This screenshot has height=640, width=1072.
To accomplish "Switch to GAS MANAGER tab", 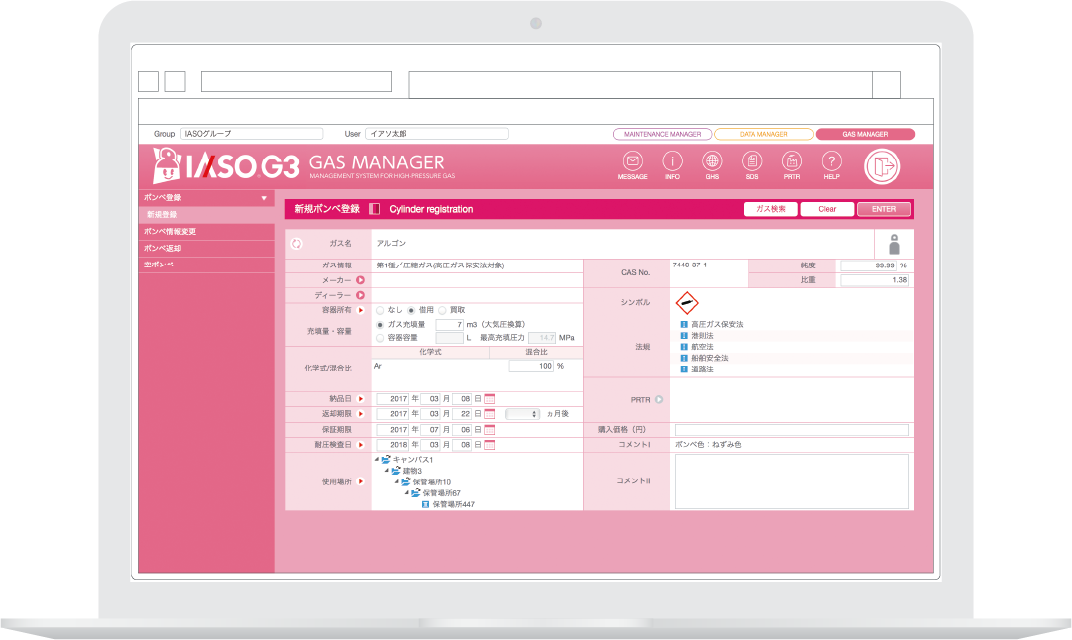I will tap(865, 134).
